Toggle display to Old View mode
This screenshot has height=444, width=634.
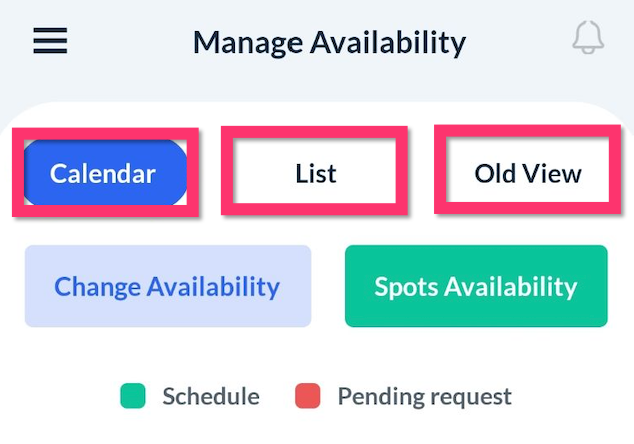pos(527,174)
